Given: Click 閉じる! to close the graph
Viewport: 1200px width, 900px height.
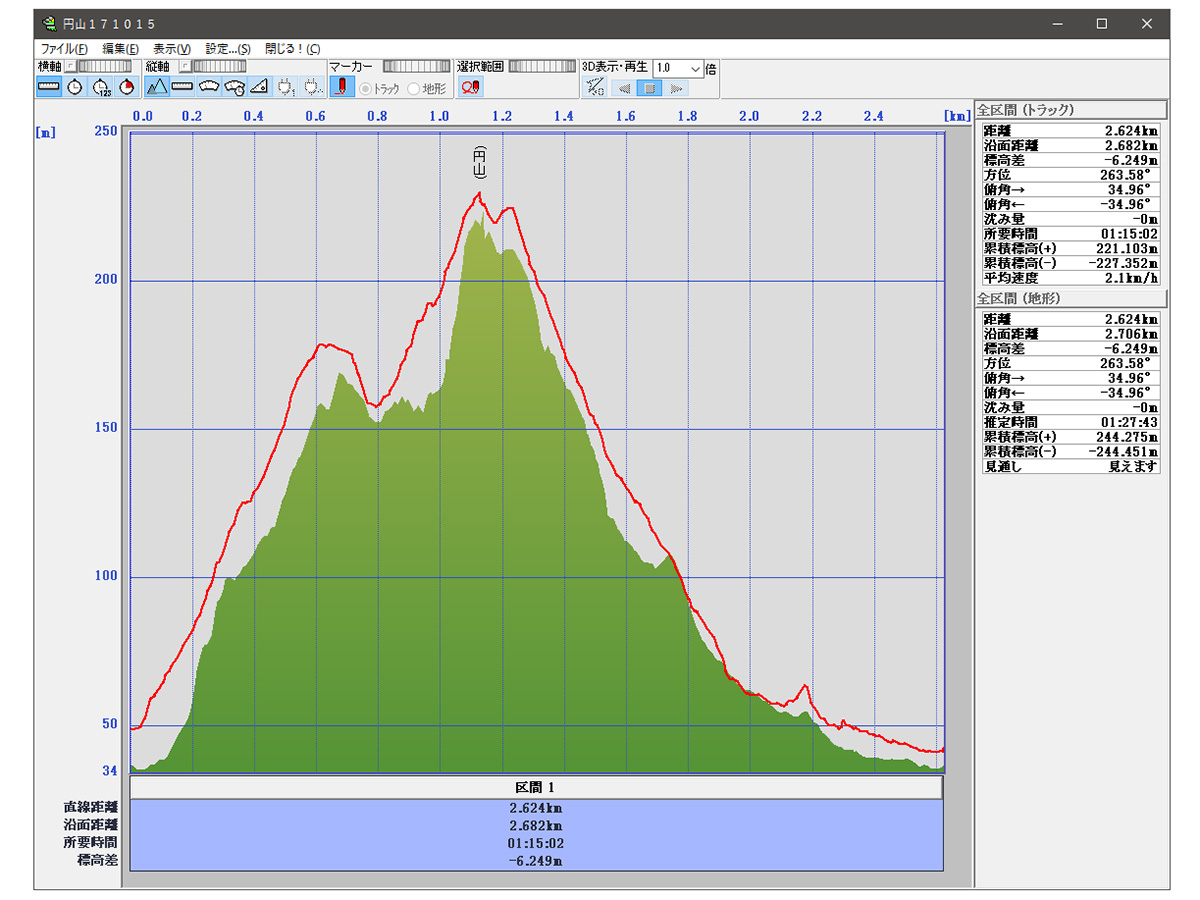Looking at the screenshot, I should 292,48.
